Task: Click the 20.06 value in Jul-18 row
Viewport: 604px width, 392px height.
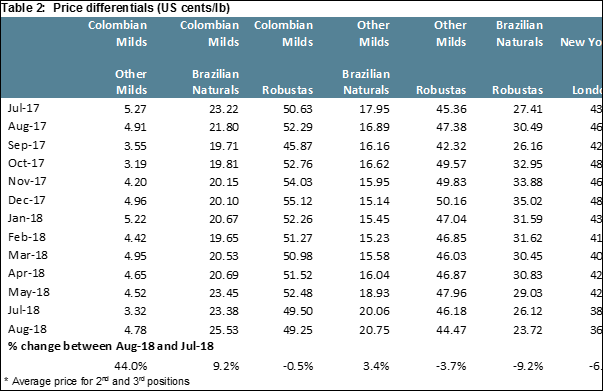Action: pos(374,311)
